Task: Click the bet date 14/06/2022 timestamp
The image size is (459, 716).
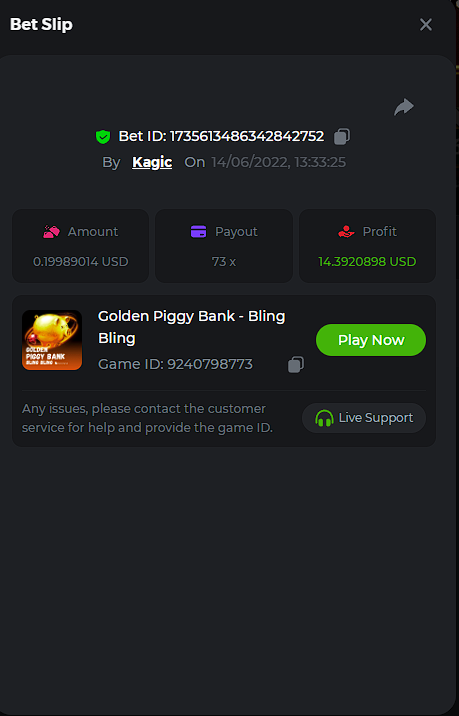Action: coord(279,162)
